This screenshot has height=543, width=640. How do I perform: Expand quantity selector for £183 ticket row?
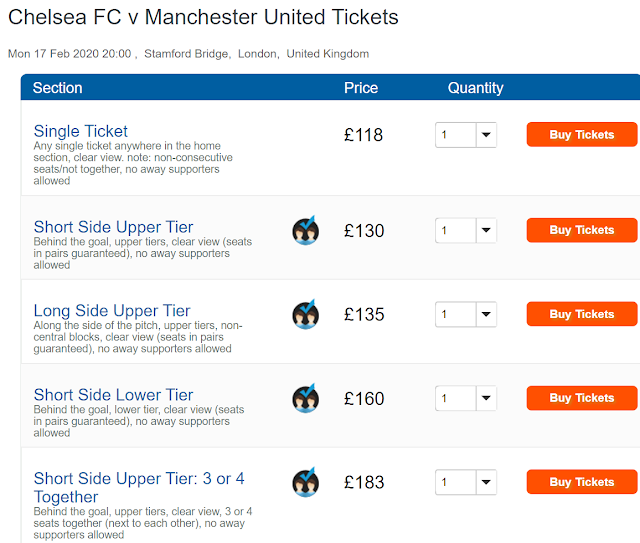pos(466,483)
